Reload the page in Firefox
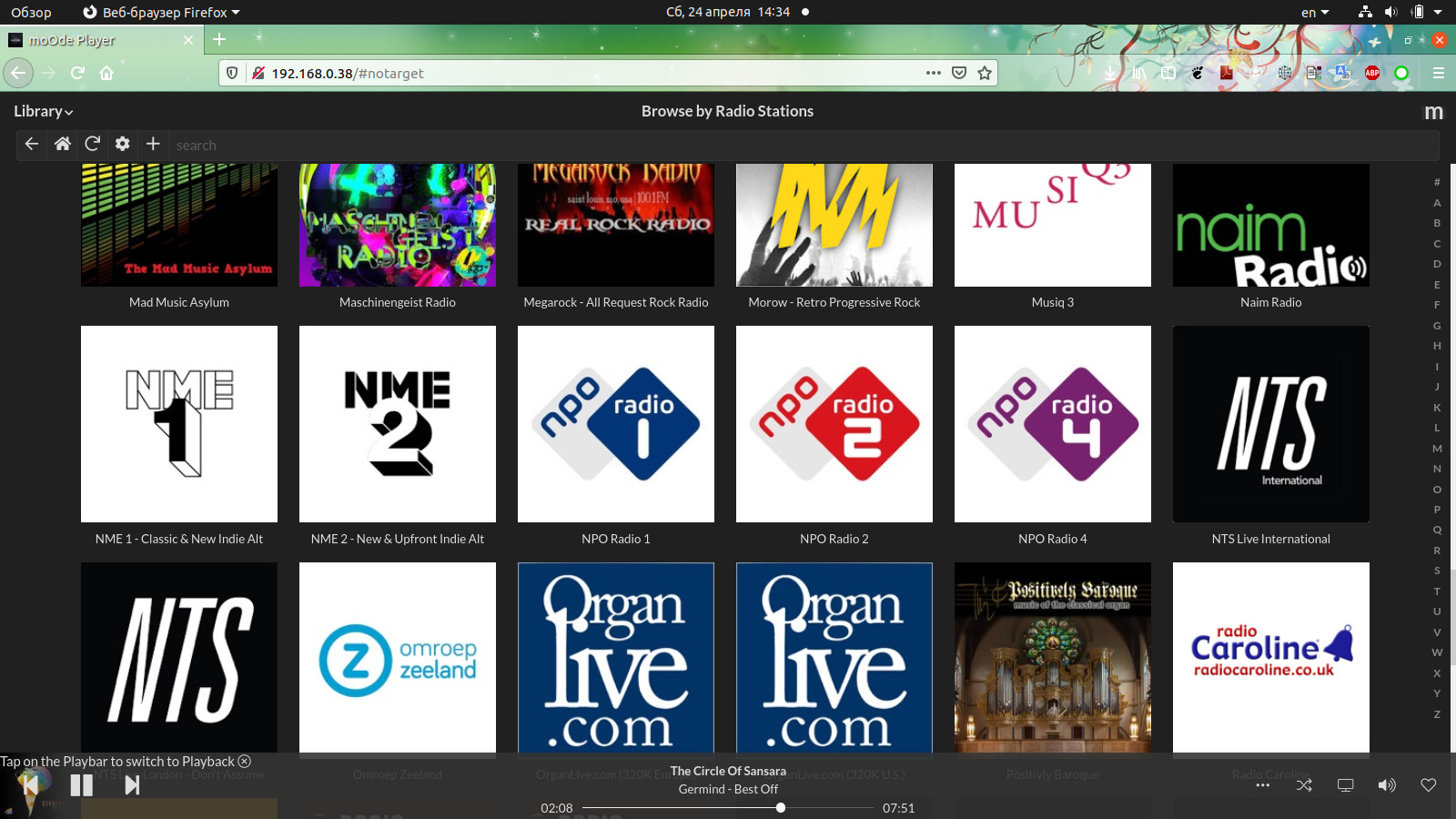This screenshot has height=819, width=1456. 77,73
